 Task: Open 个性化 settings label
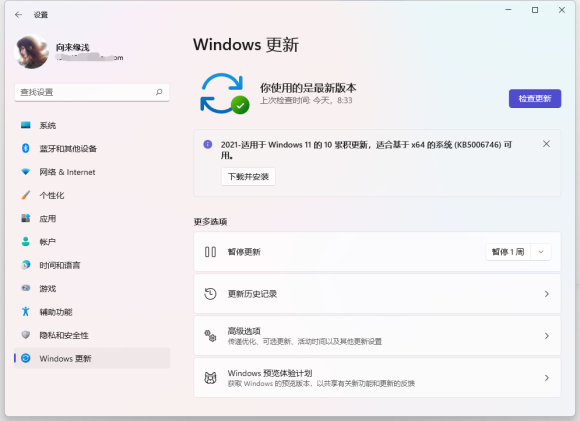pos(52,195)
